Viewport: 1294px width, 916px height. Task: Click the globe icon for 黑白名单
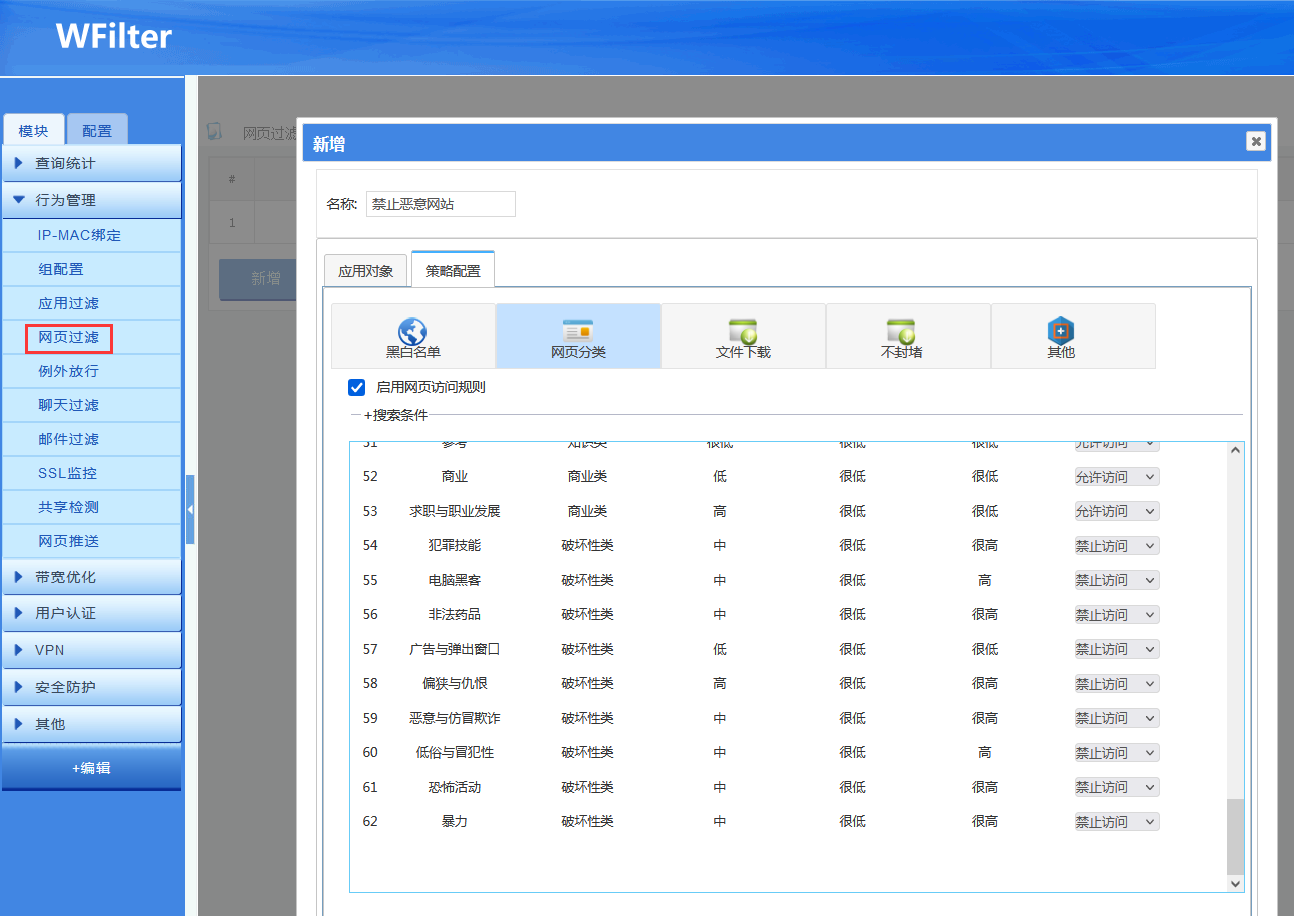[x=412, y=331]
